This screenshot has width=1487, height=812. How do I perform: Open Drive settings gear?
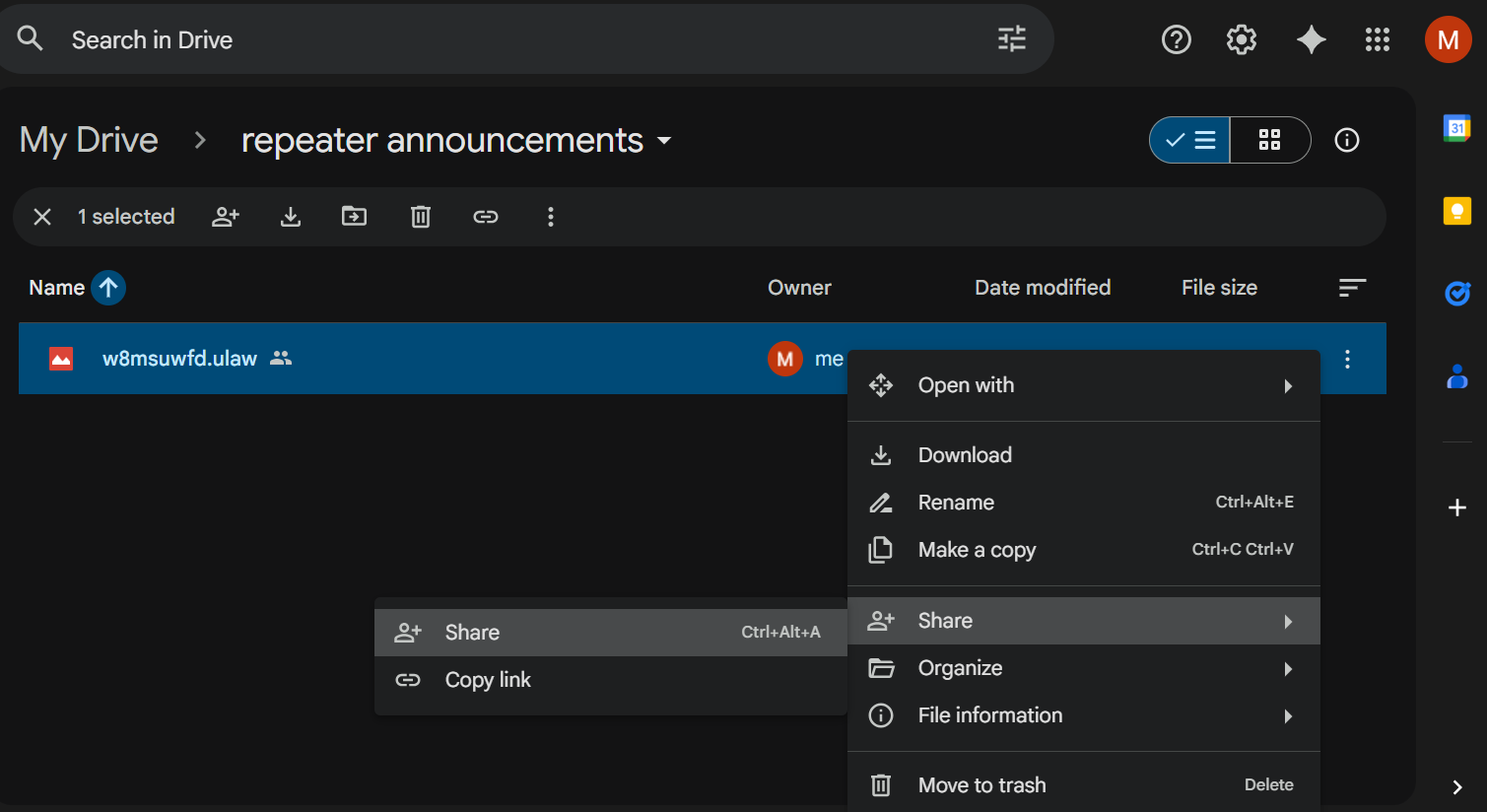coord(1241,39)
